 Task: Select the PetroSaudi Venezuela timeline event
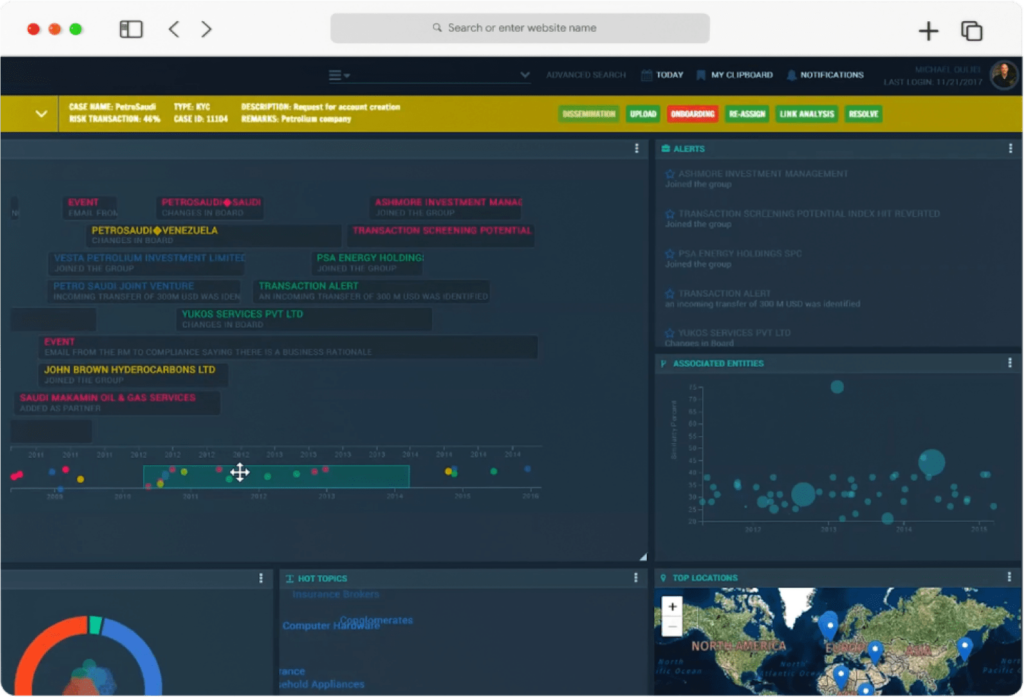click(x=214, y=236)
